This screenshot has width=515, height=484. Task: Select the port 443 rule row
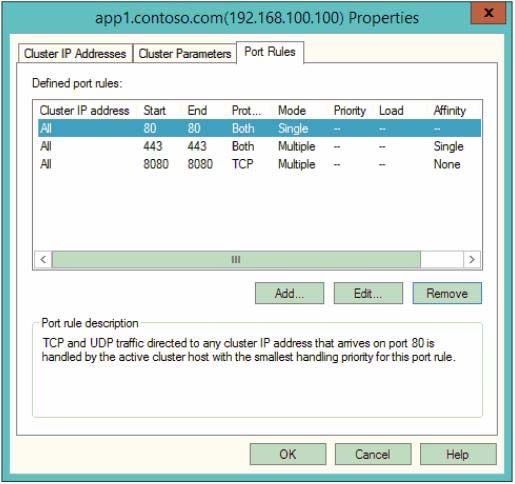pos(259,146)
